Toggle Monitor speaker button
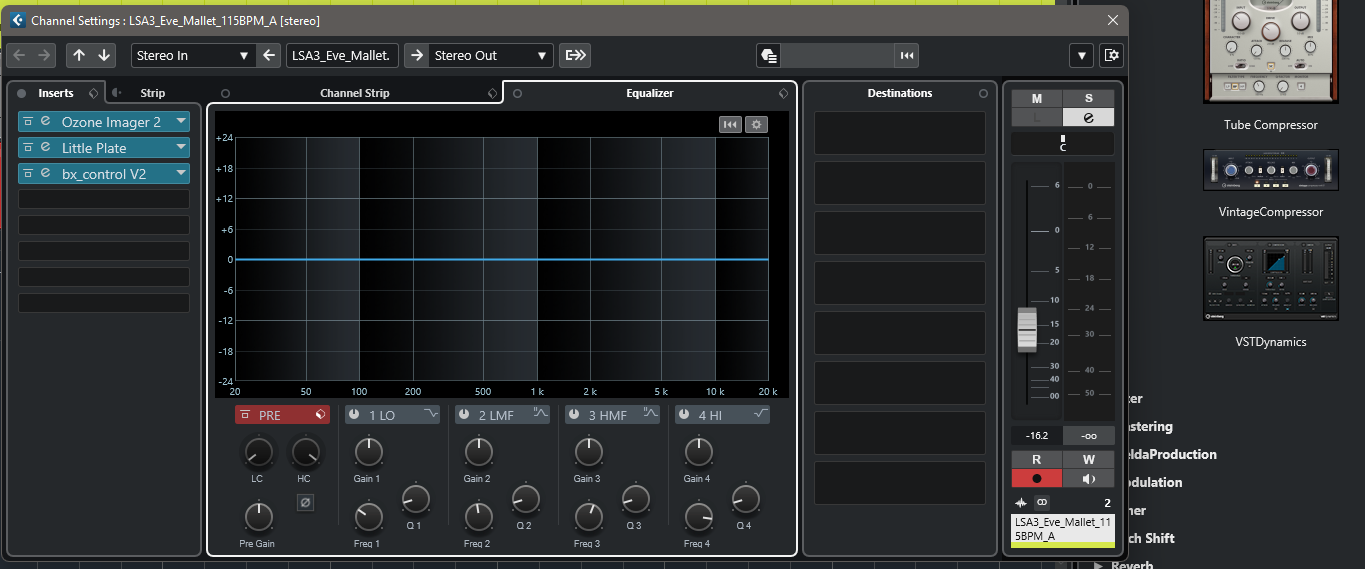Viewport: 1365px width, 569px height. (x=1088, y=478)
